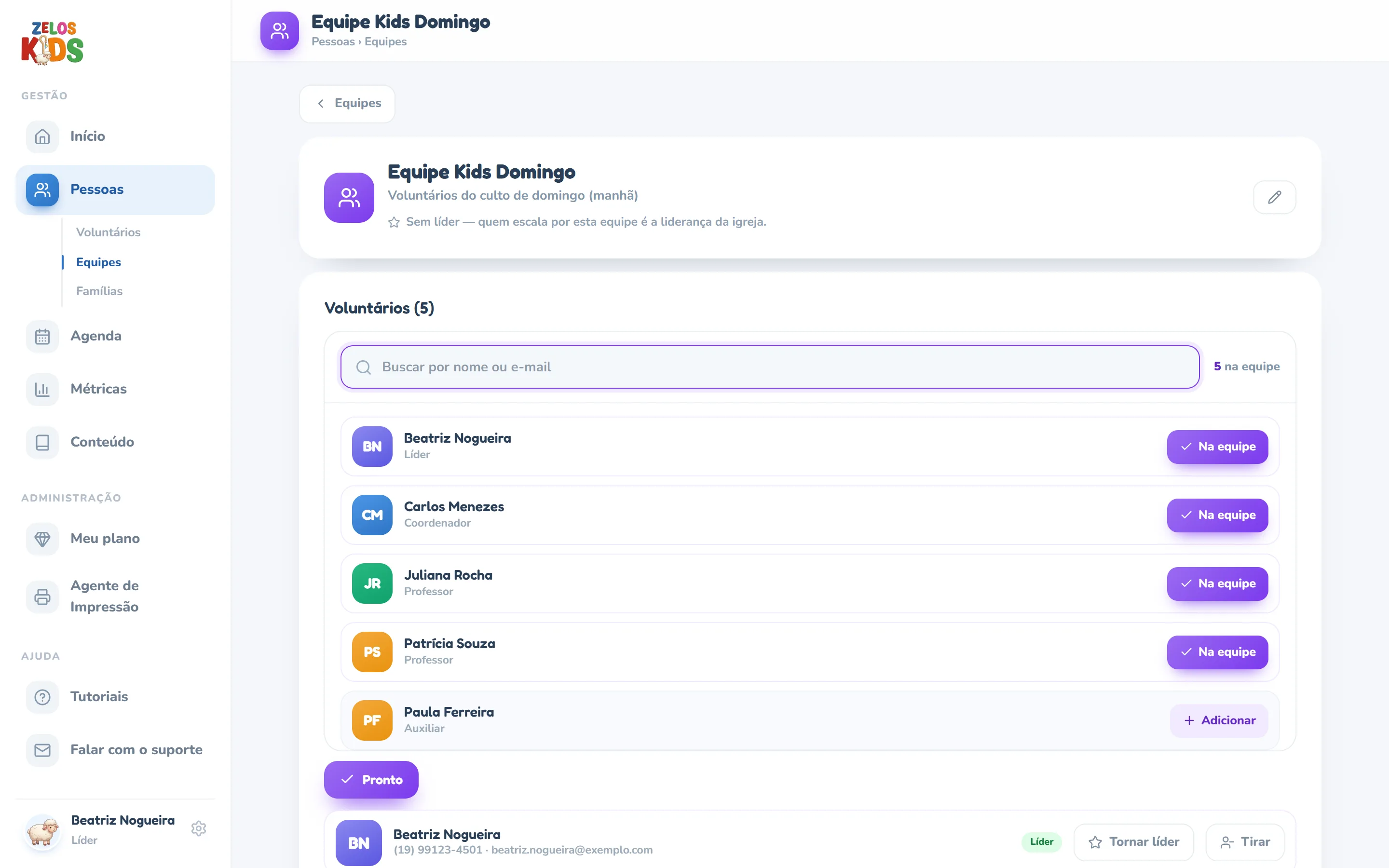Focus the Buscar por nome ou e-mail field
The image size is (1389, 868).
(770, 367)
